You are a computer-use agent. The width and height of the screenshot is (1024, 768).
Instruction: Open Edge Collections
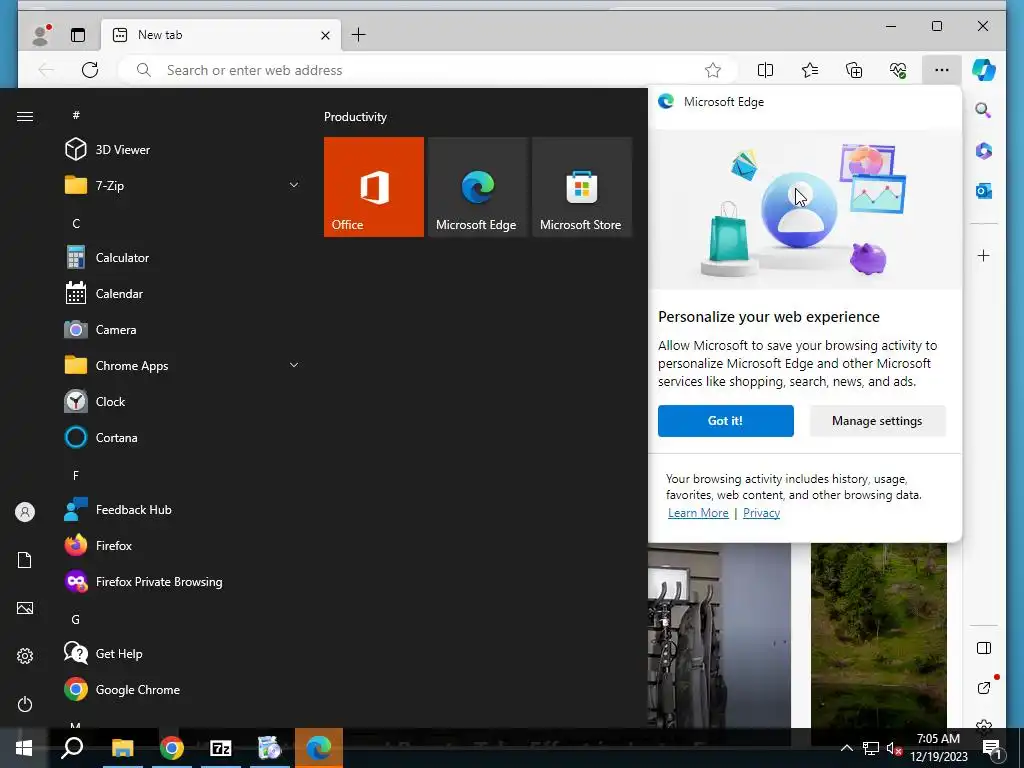(x=854, y=70)
